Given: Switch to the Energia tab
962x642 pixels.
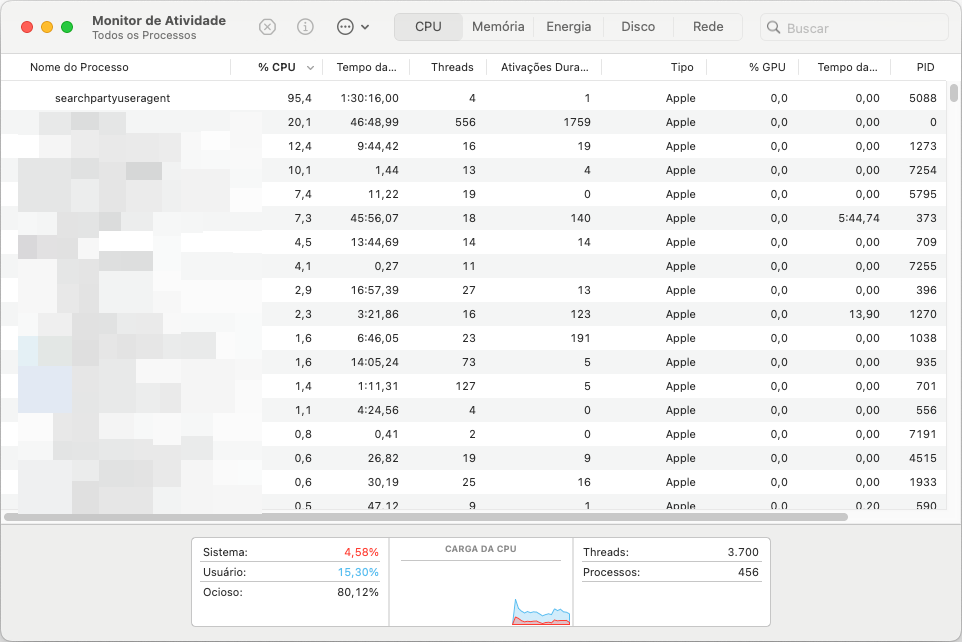Looking at the screenshot, I should 568,27.
